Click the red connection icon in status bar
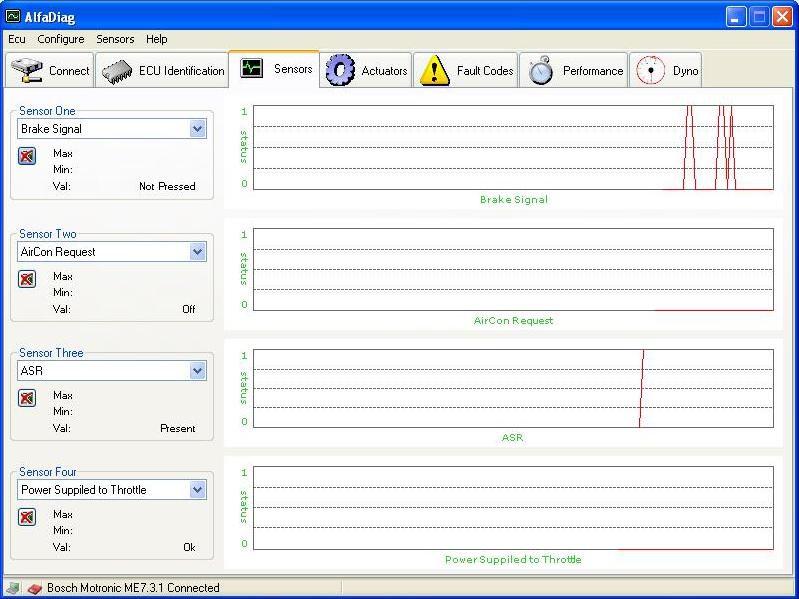 [x=33, y=588]
